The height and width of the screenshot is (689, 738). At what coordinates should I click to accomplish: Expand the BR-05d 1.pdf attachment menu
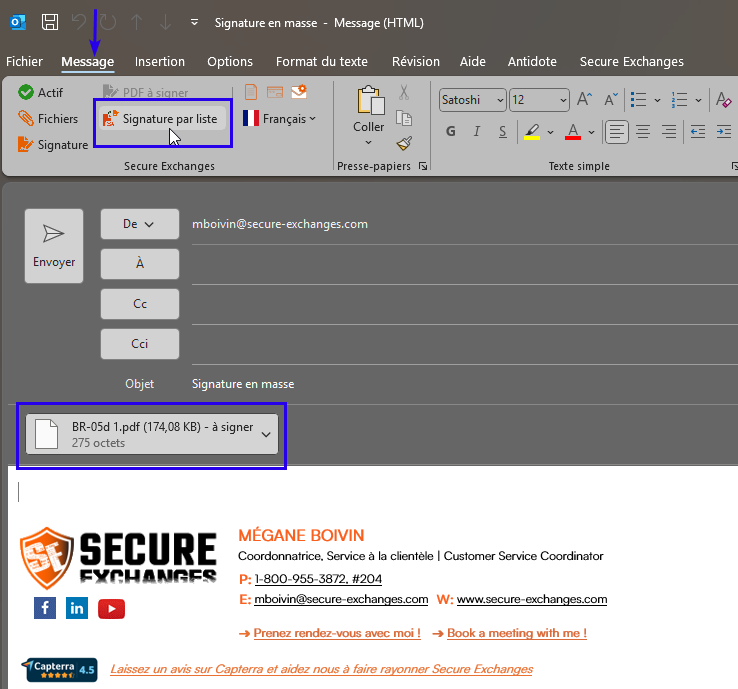[266, 434]
